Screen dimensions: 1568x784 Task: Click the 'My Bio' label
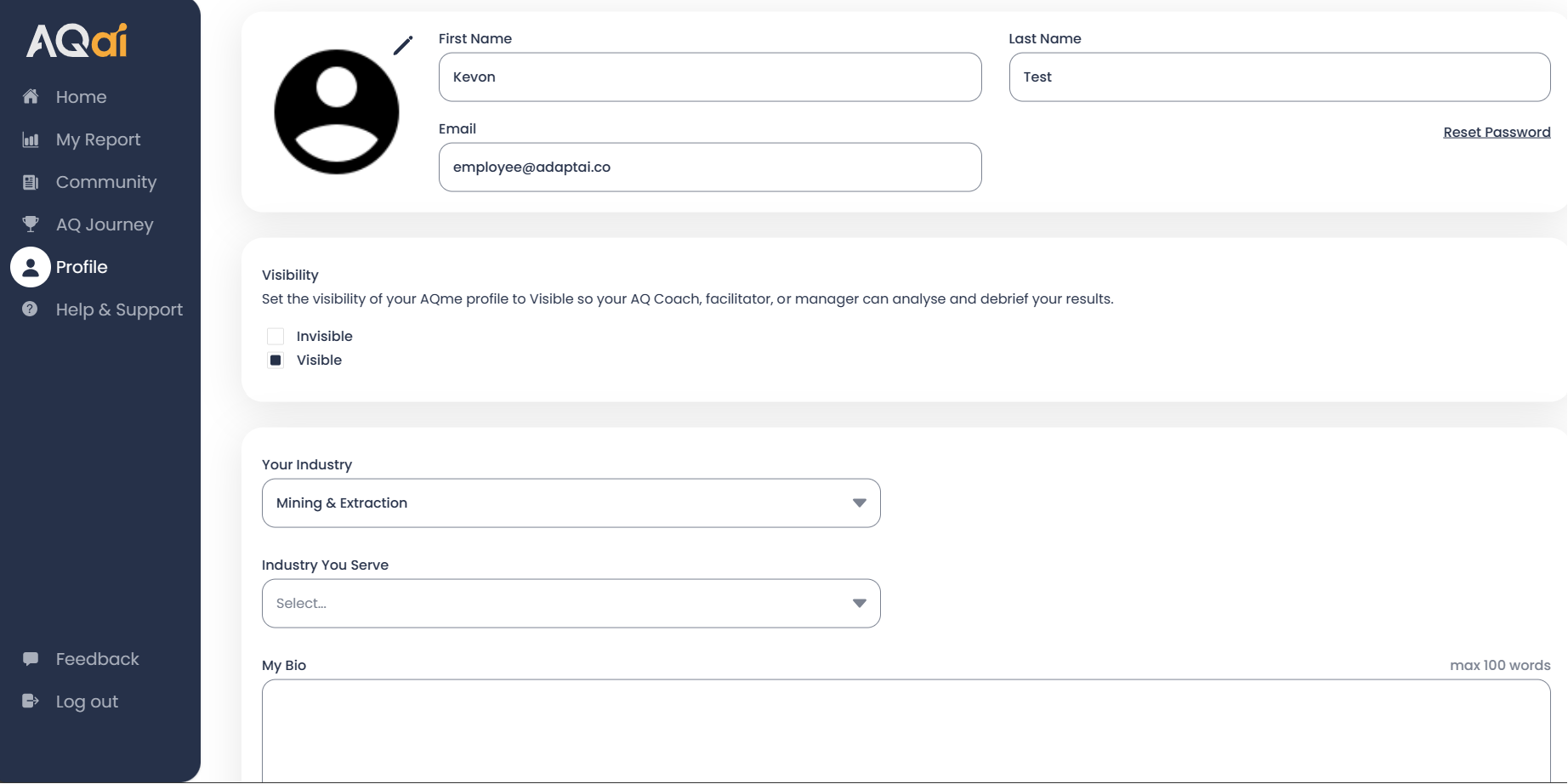(x=284, y=666)
